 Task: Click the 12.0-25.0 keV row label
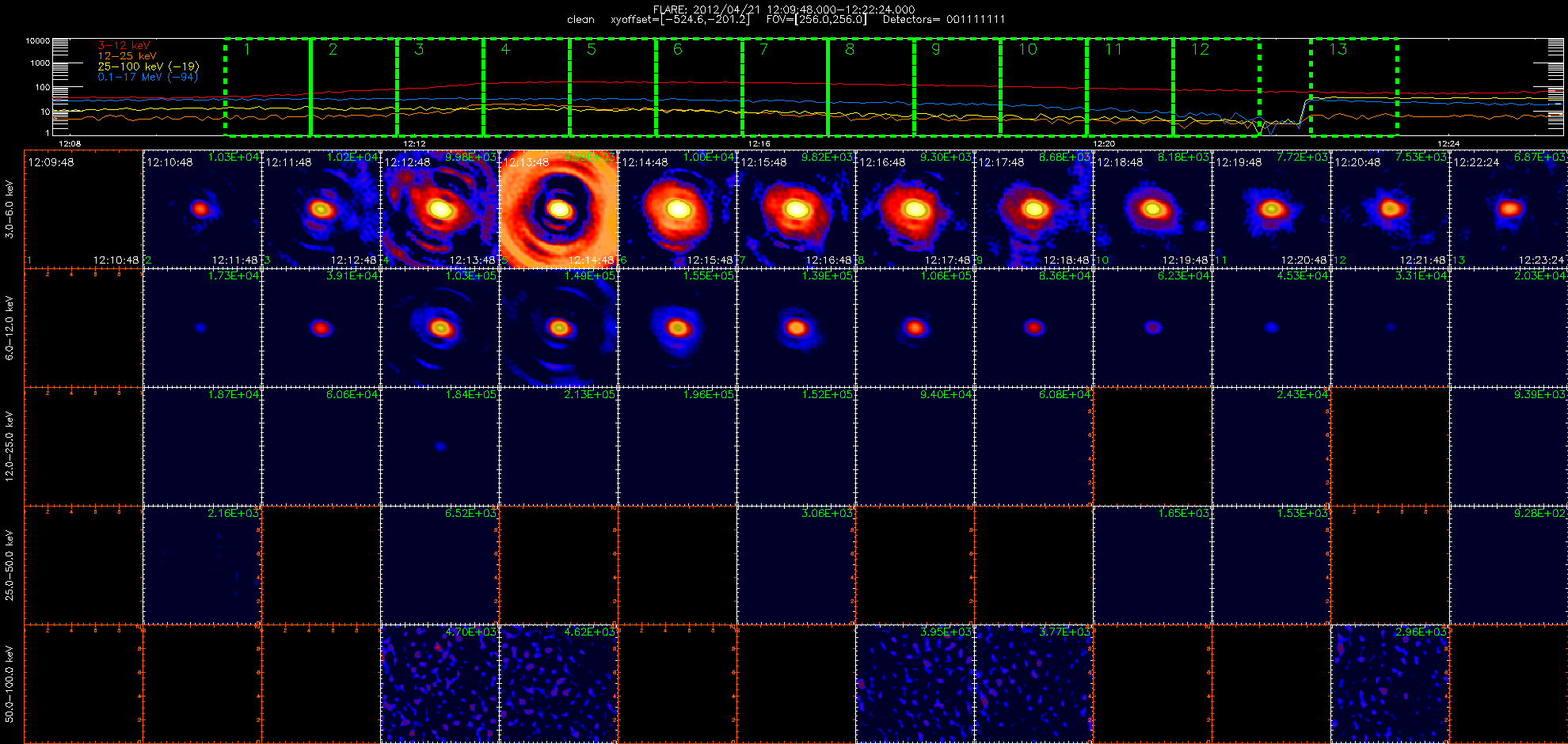coord(10,446)
